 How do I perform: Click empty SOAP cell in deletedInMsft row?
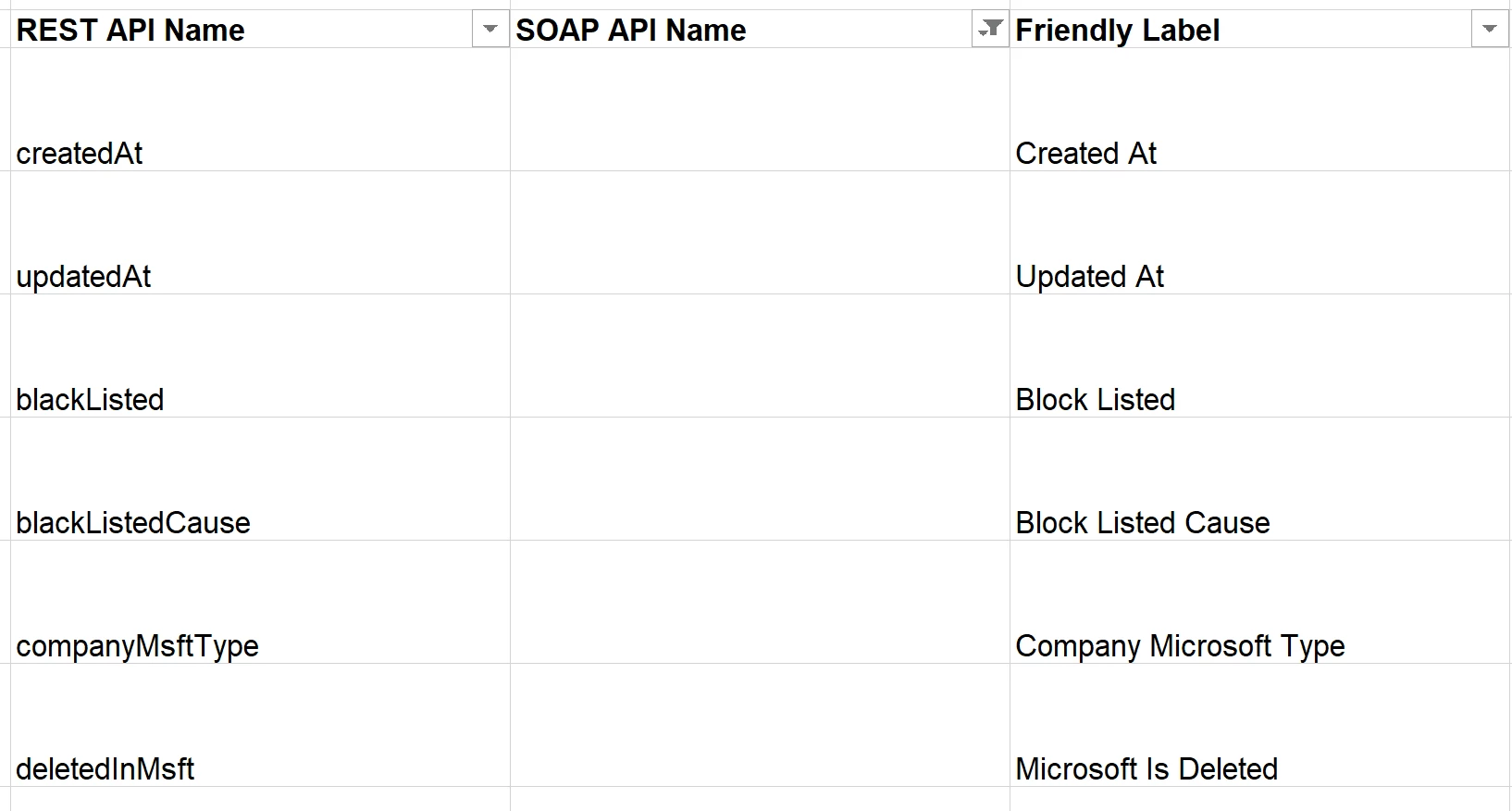[x=760, y=725]
